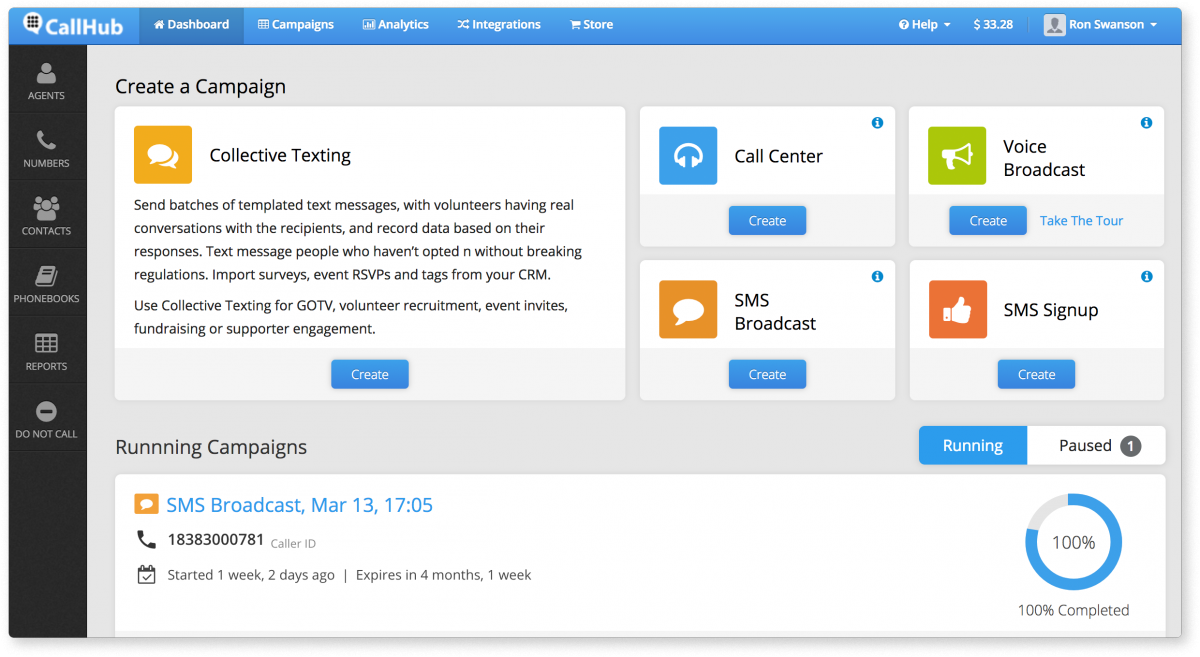Viewport: 1200px width, 657px height.
Task: Show info for Call Center campaign
Action: (x=877, y=123)
